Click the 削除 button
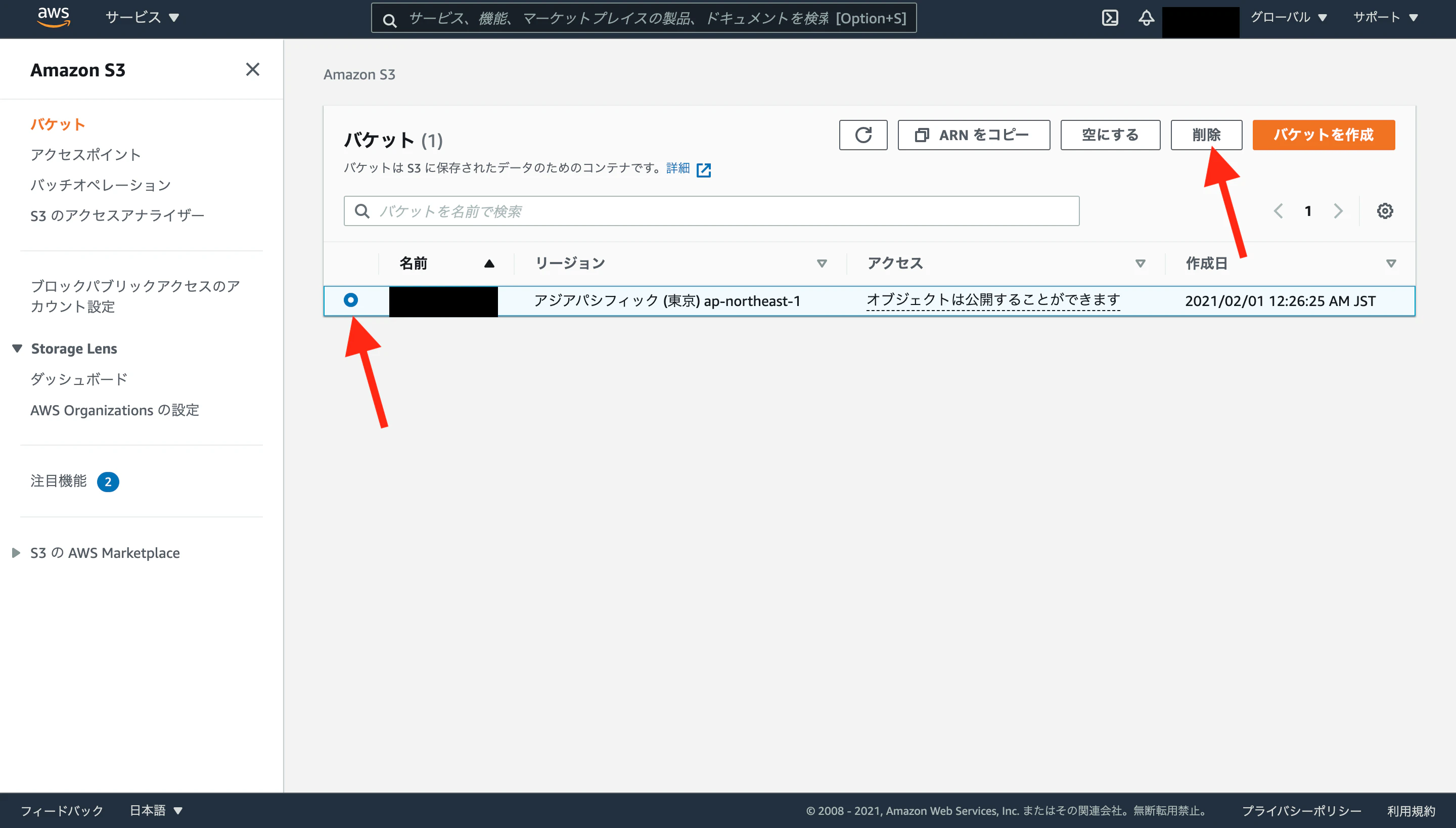The width and height of the screenshot is (1456, 828). coord(1206,135)
